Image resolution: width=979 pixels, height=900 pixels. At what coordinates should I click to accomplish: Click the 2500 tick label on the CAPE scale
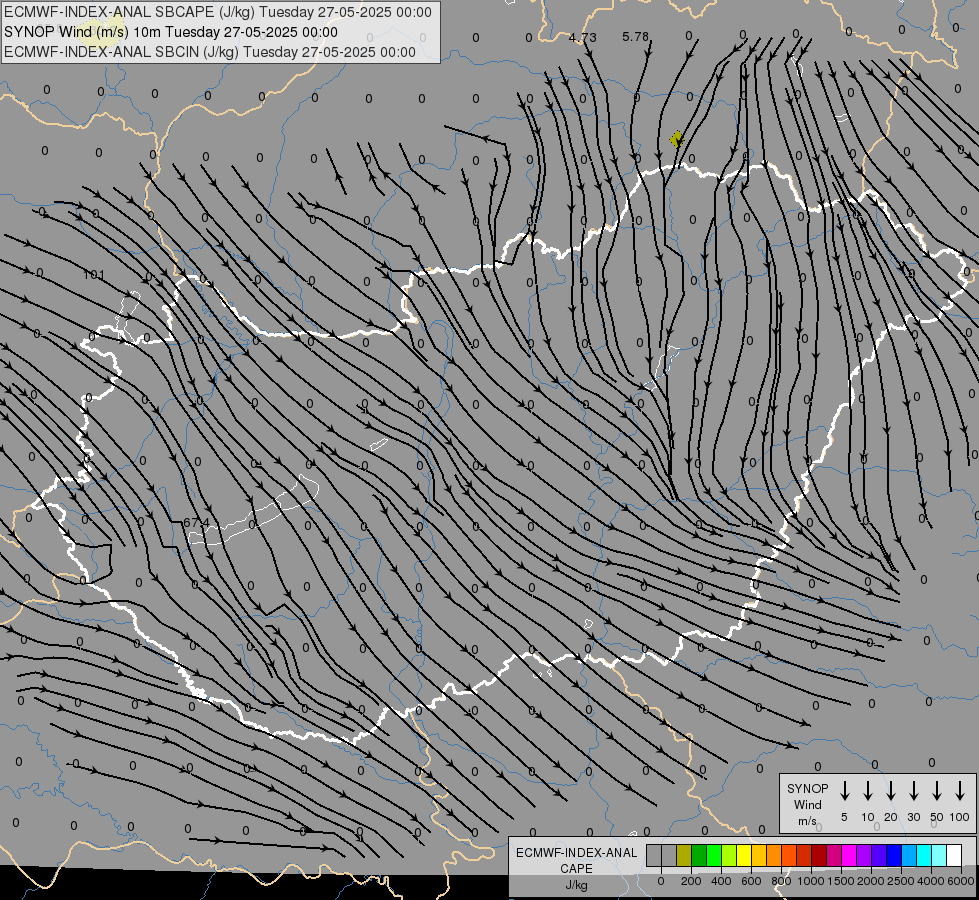tap(901, 881)
